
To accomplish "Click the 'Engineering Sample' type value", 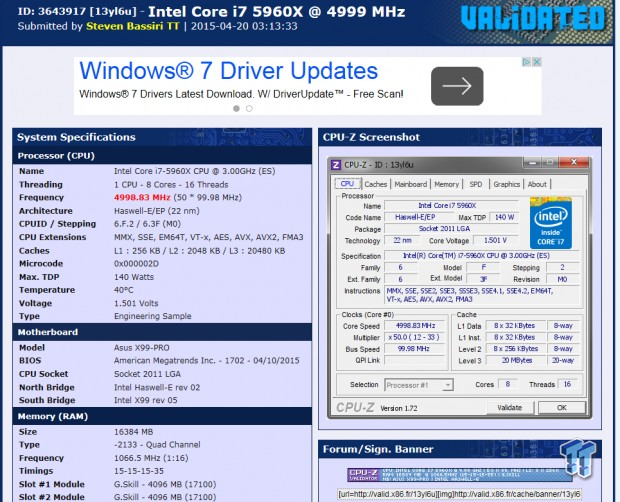I will 153,316.
